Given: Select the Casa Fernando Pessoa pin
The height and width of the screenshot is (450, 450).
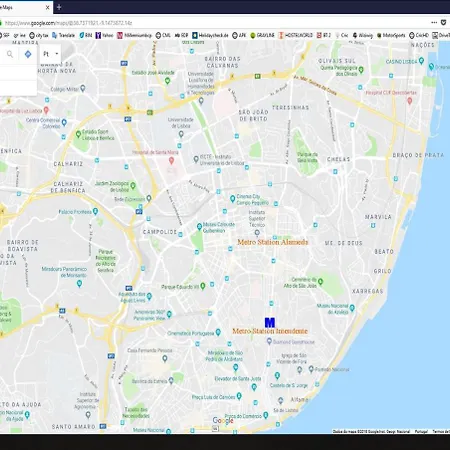Looking at the screenshot, I should [x=165, y=359].
